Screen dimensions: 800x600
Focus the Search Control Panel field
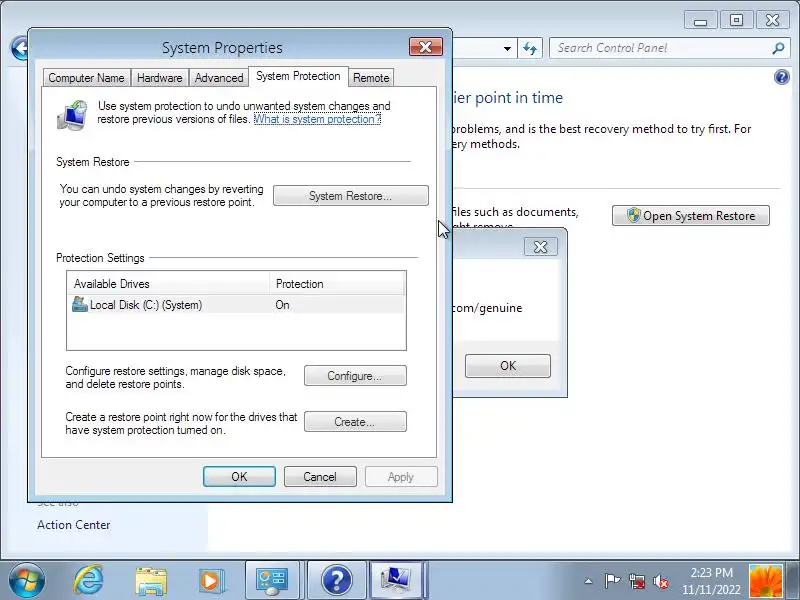(x=663, y=48)
